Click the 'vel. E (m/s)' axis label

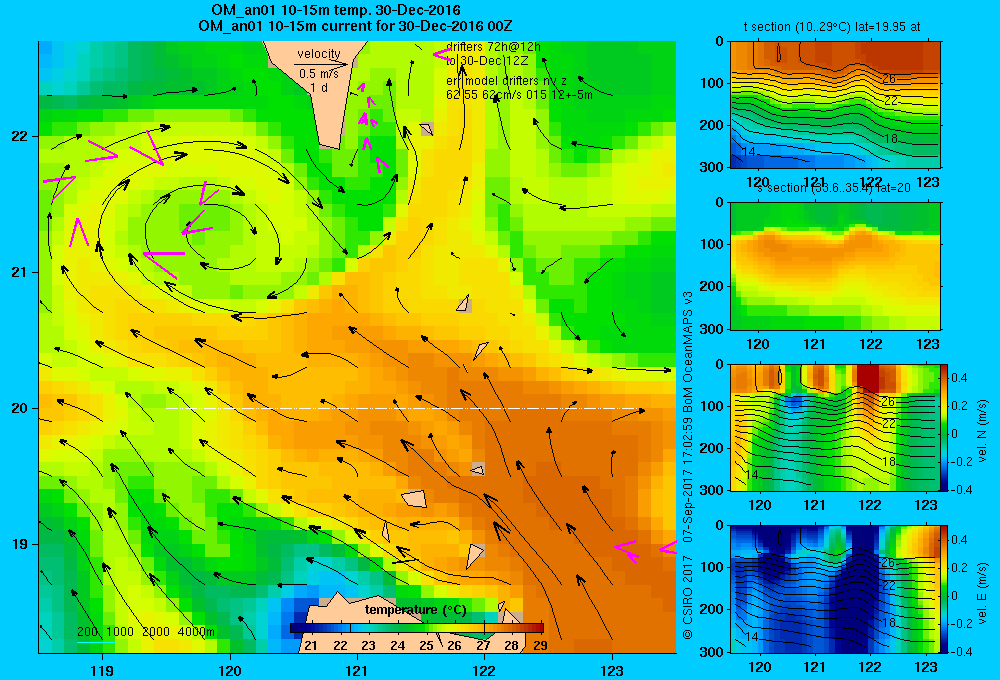tap(983, 593)
